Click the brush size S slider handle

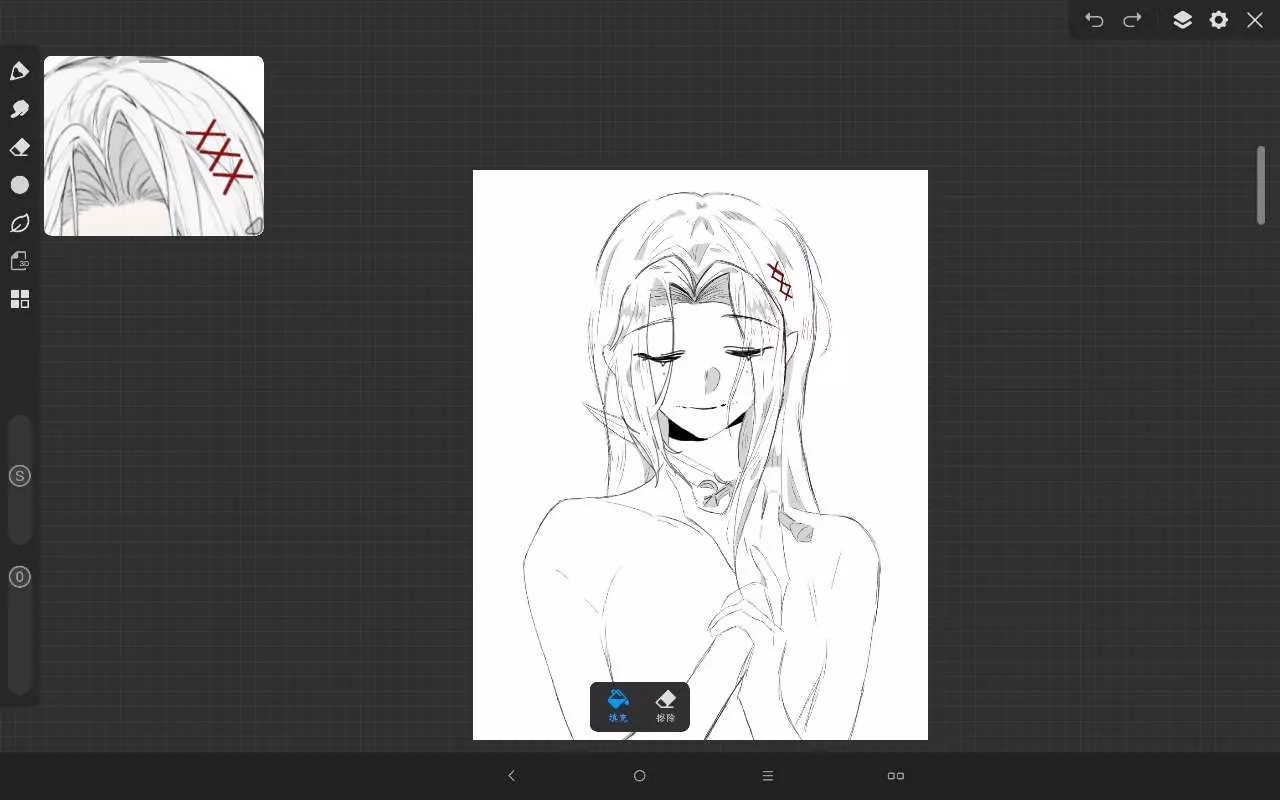click(x=19, y=476)
